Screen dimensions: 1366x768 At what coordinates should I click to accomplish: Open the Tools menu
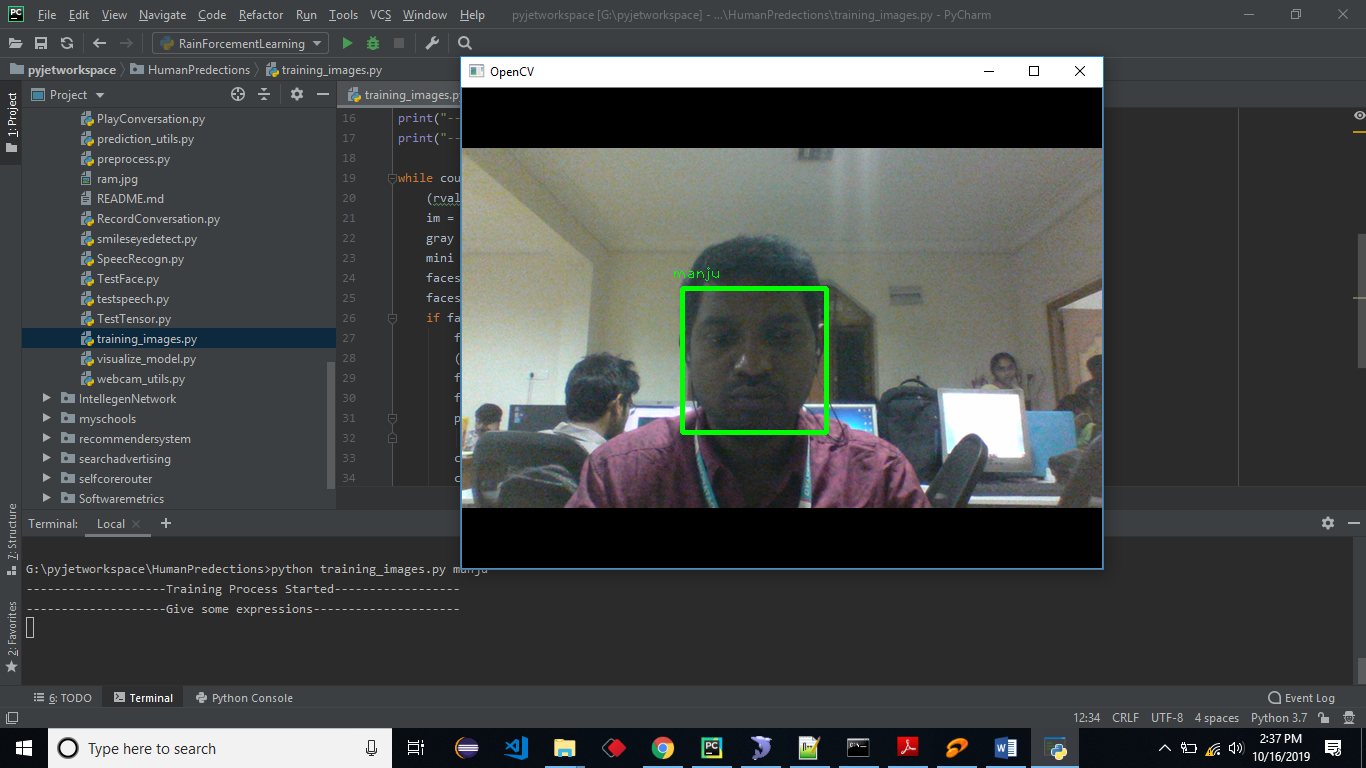343,15
